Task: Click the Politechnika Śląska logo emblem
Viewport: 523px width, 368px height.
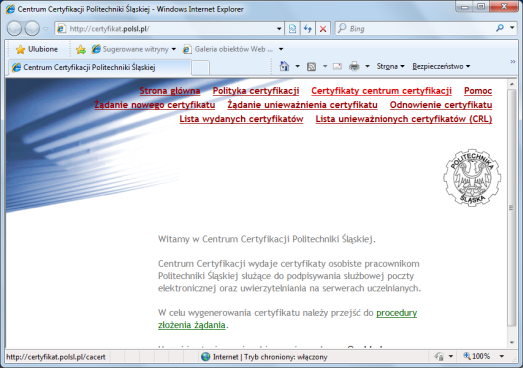Action: pyautogui.click(x=472, y=177)
